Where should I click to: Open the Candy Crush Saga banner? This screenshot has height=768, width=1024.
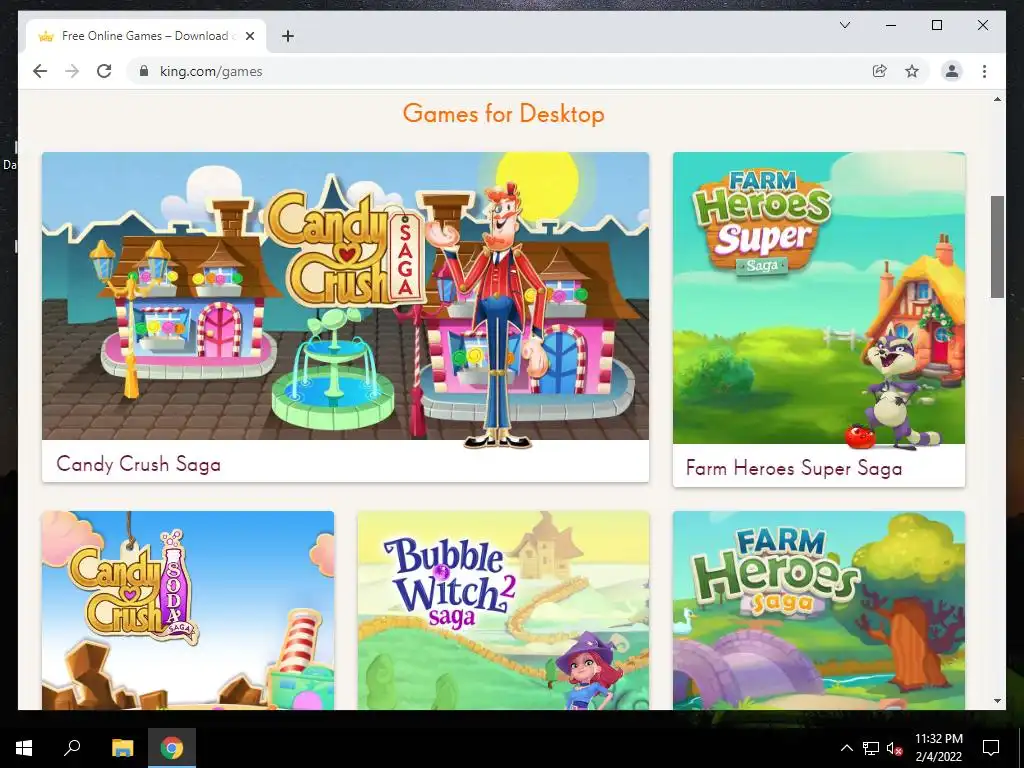coord(345,296)
